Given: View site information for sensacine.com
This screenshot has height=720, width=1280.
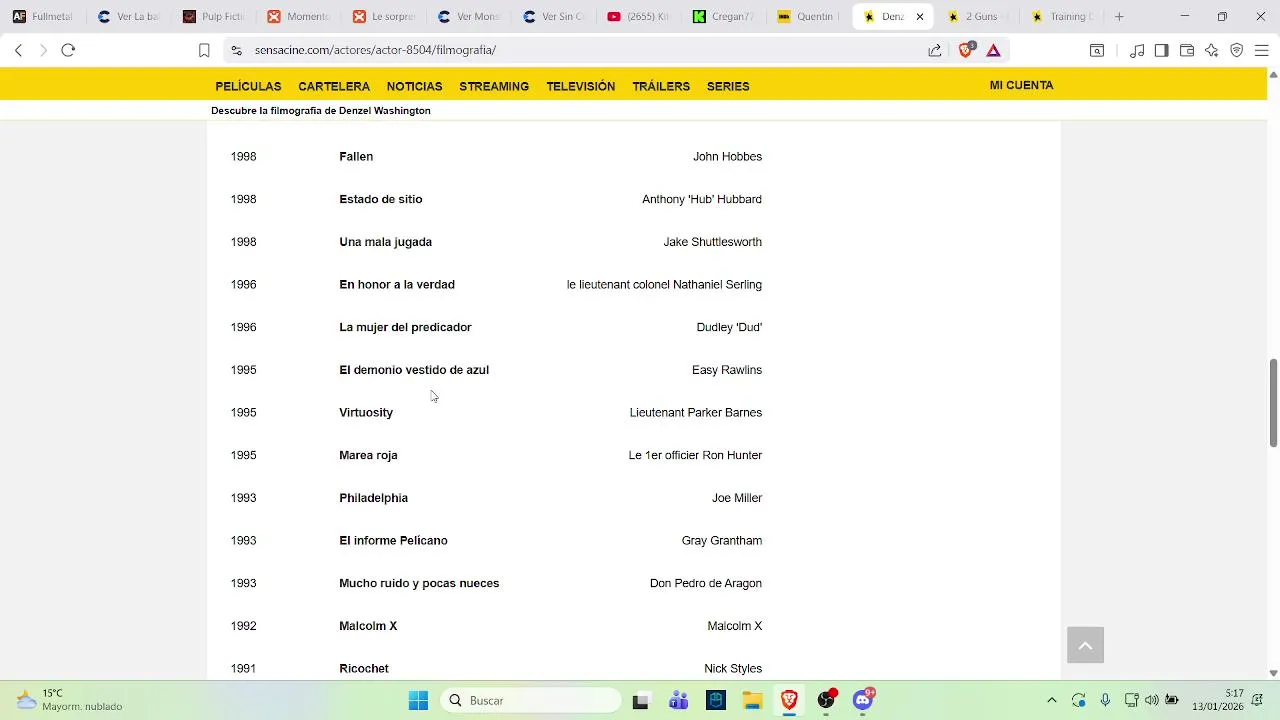Looking at the screenshot, I should (x=235, y=50).
